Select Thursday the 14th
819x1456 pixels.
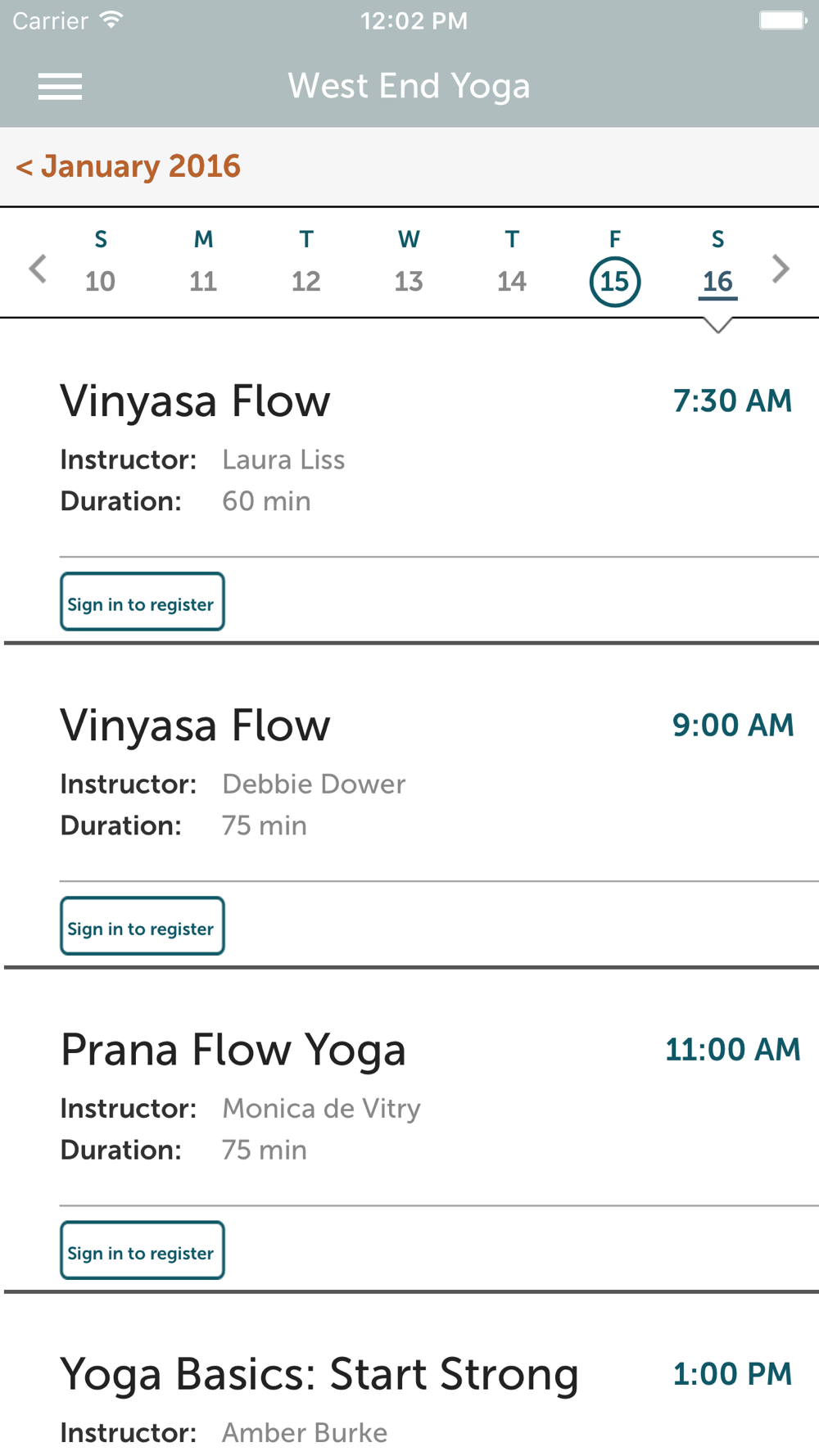pyautogui.click(x=512, y=262)
